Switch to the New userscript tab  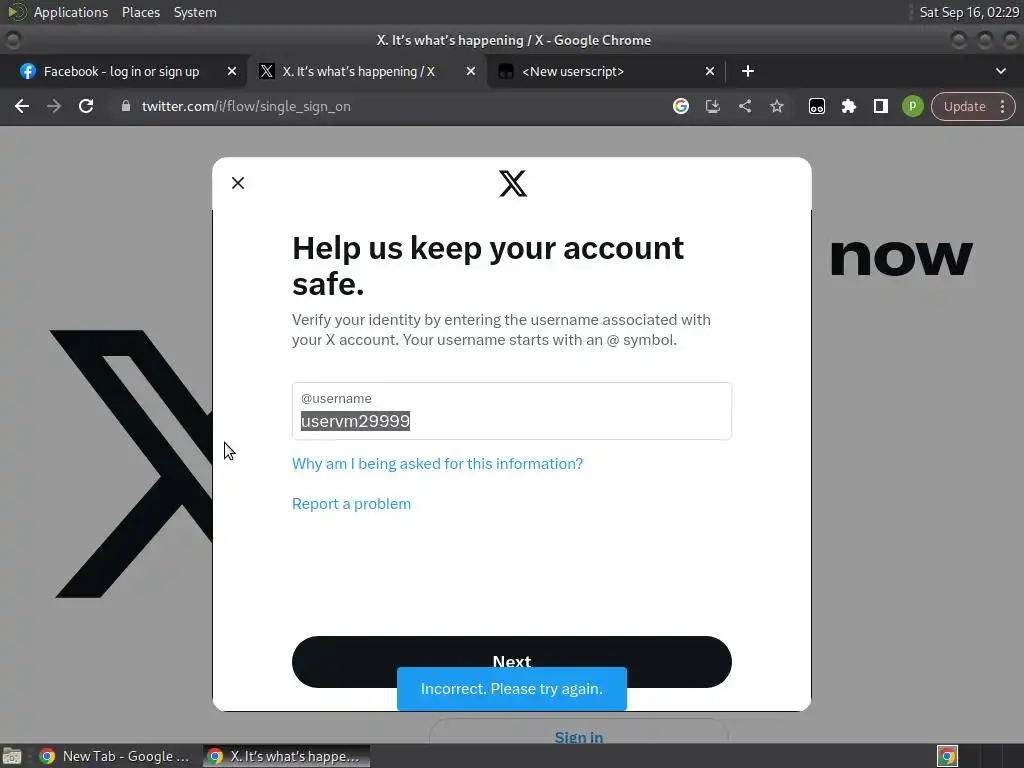point(606,71)
